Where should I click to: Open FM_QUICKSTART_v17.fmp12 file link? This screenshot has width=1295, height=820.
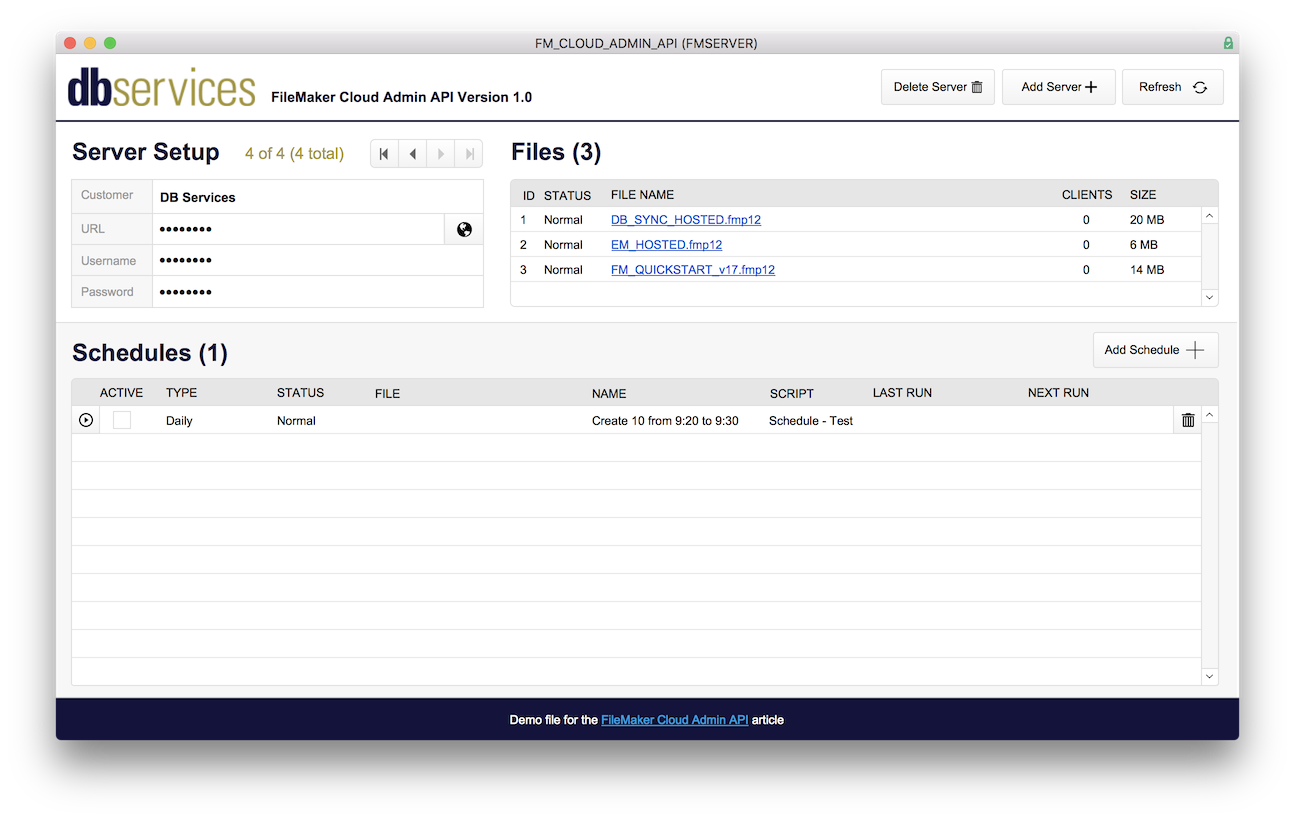tap(693, 269)
